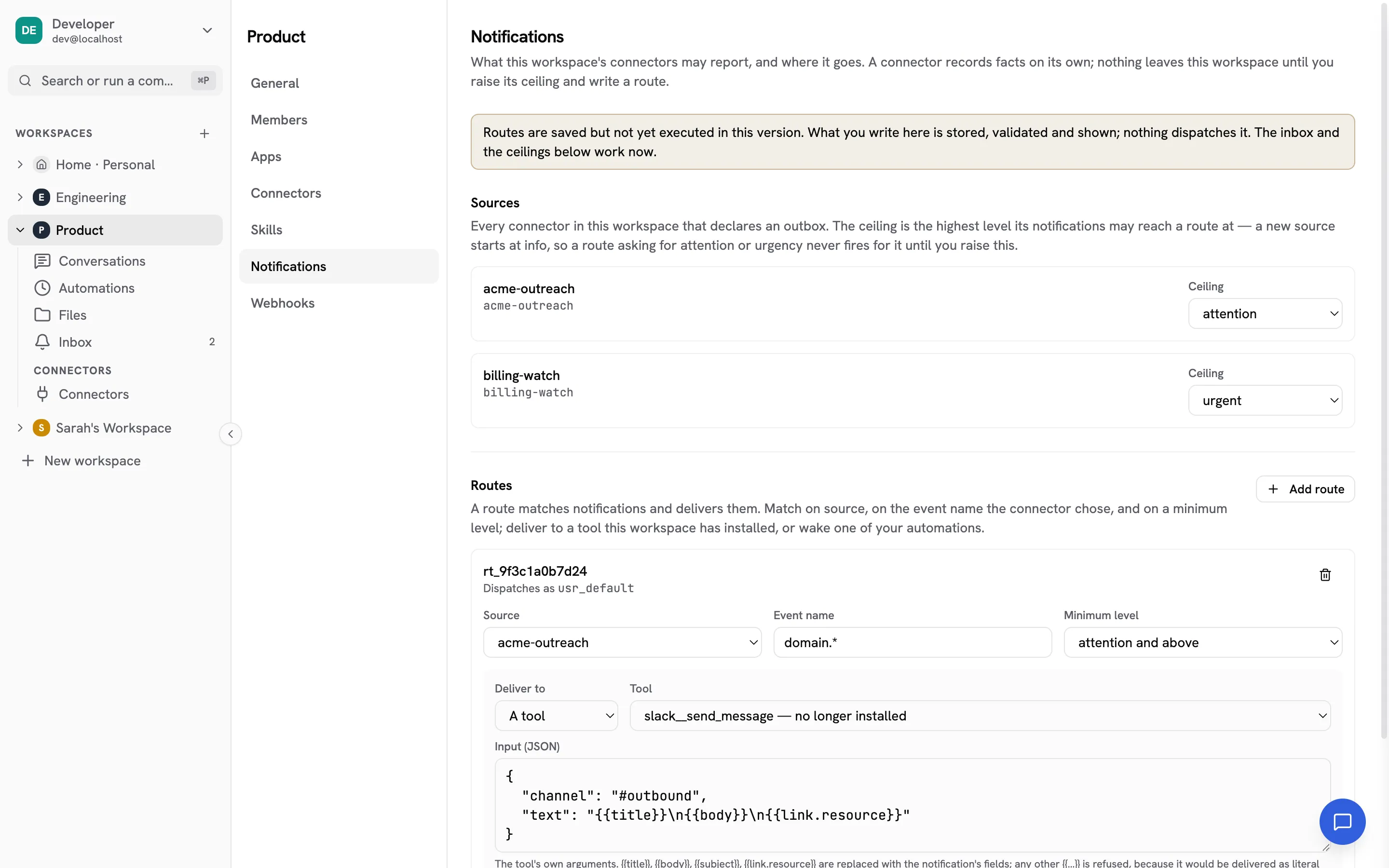Open the chat bubble floating button
This screenshot has width=1389, height=868.
click(x=1342, y=822)
